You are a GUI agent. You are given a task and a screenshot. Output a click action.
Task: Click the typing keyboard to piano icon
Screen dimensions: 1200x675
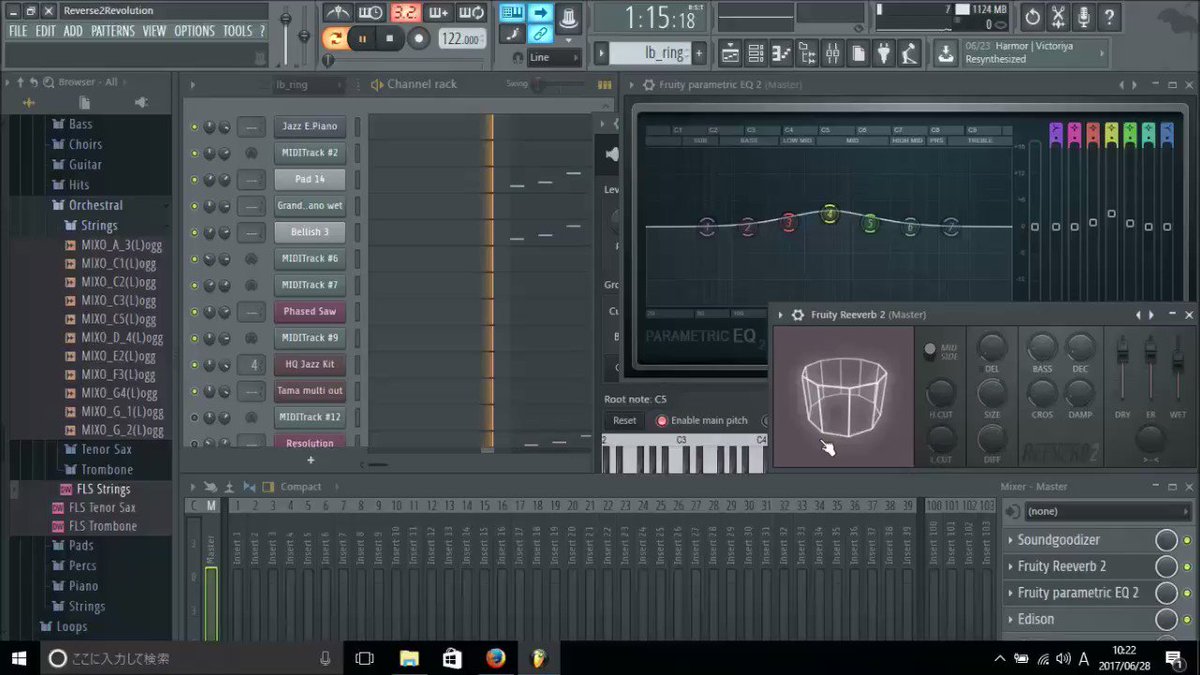point(512,13)
